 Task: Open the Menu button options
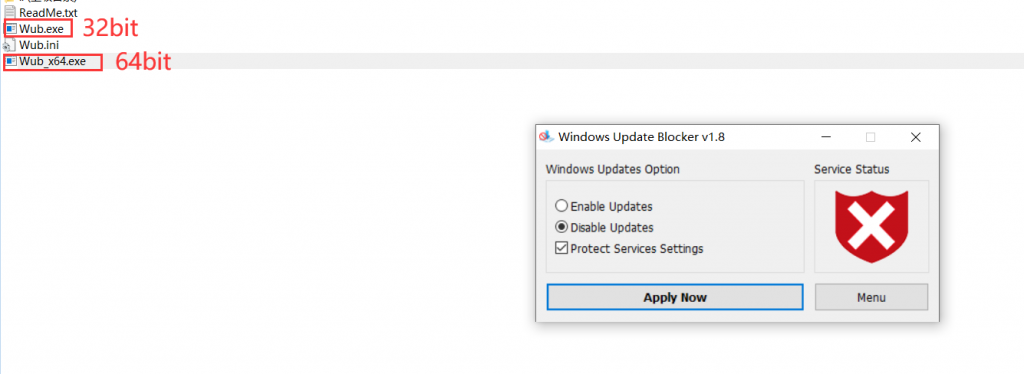[x=871, y=298]
